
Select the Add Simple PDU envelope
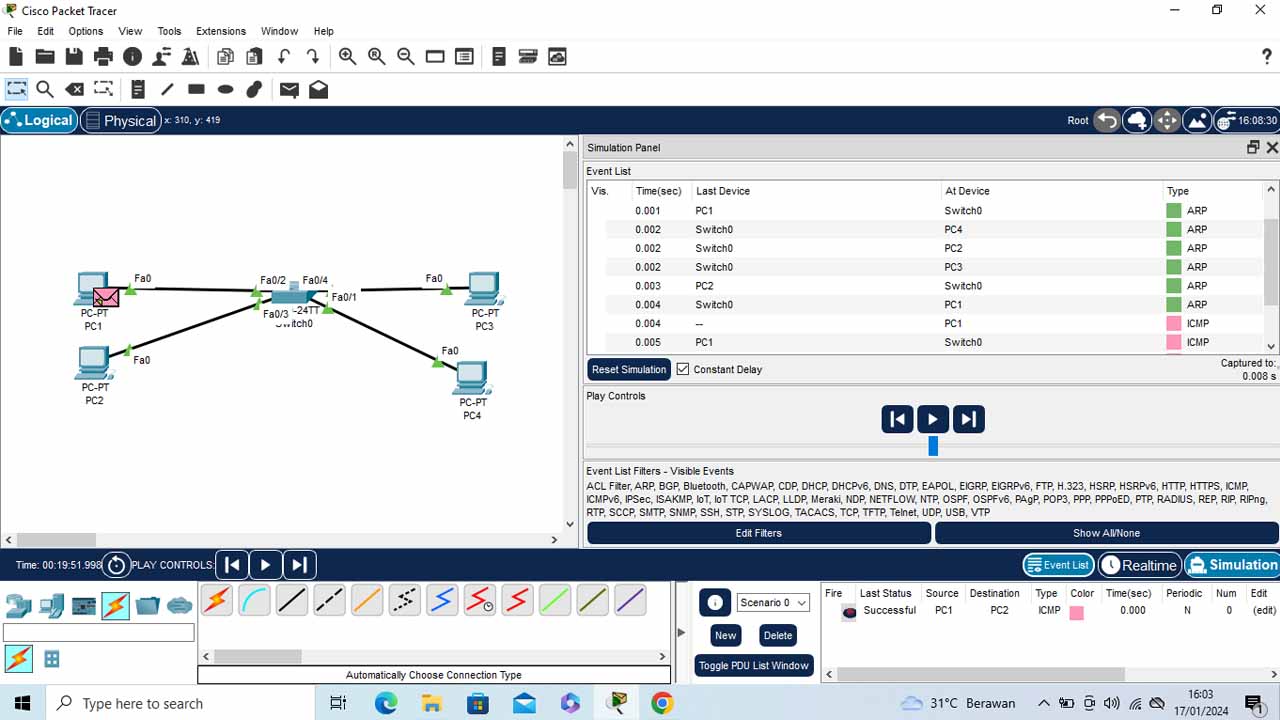[289, 89]
